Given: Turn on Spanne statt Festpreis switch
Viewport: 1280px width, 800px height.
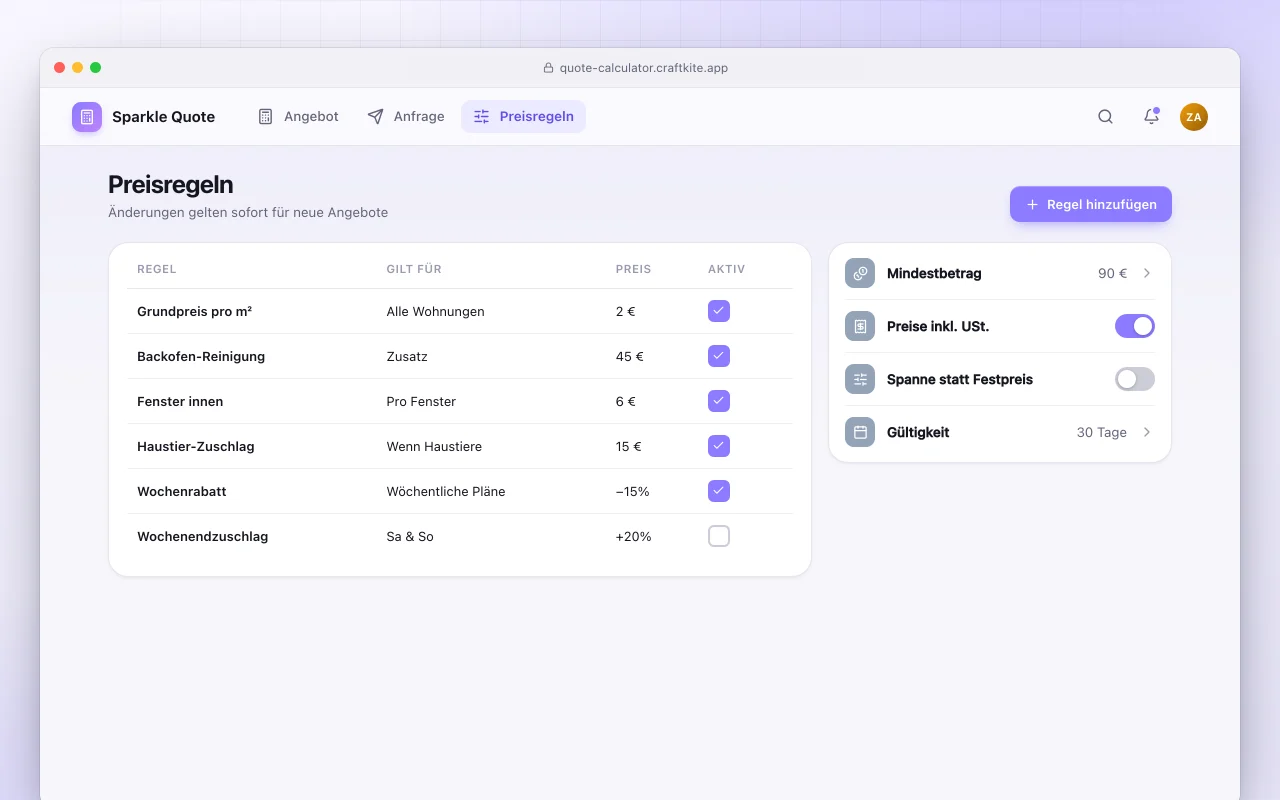Looking at the screenshot, I should pos(1135,379).
